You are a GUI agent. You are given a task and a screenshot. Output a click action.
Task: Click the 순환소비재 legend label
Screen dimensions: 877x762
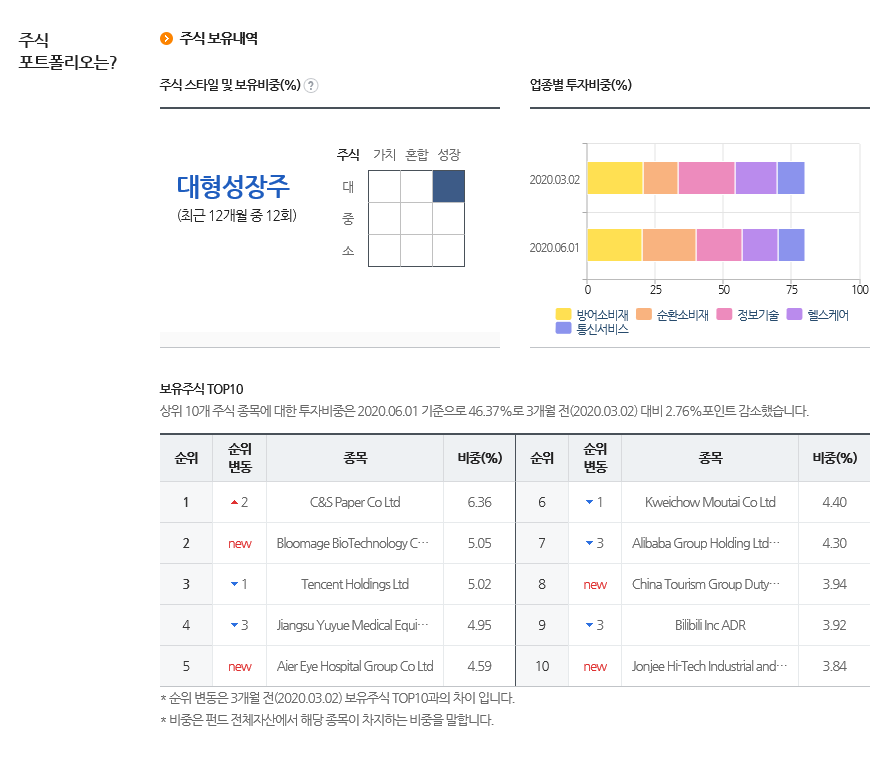[x=682, y=315]
